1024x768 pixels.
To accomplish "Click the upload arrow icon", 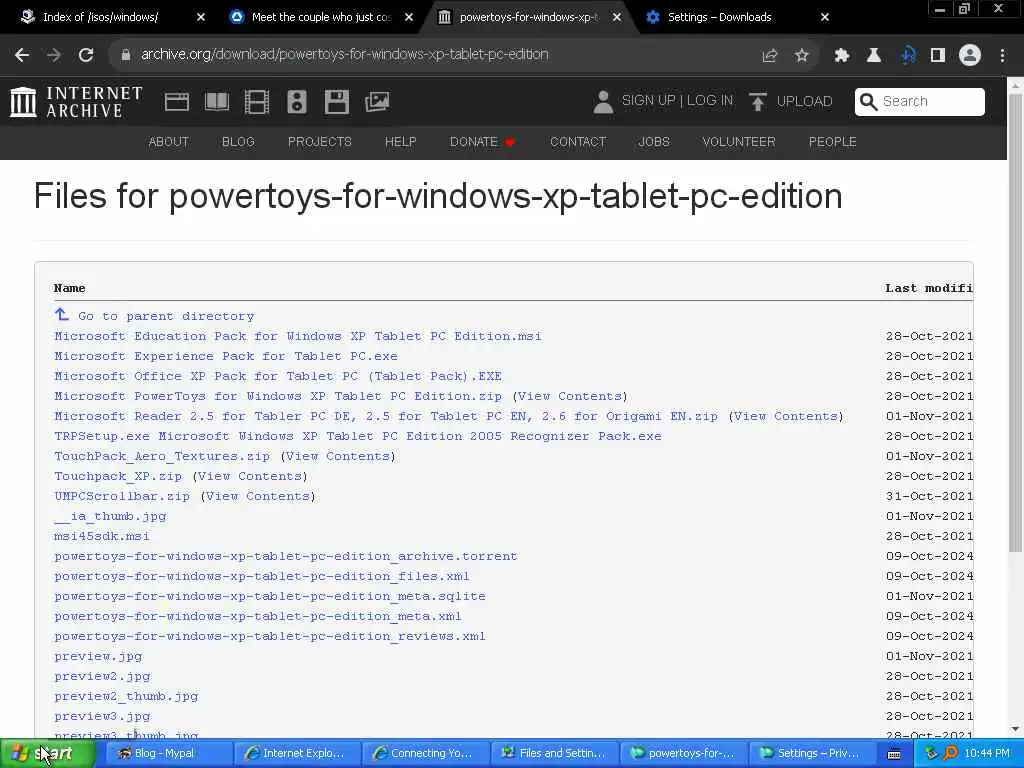I will point(758,102).
